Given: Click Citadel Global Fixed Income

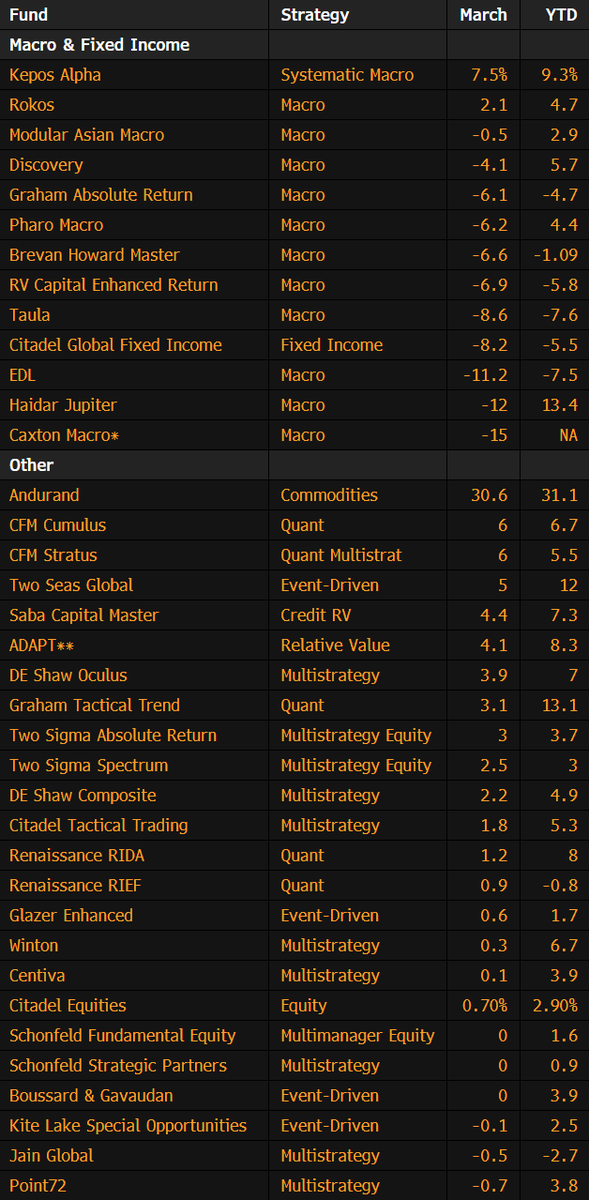Looking at the screenshot, I should tap(116, 345).
